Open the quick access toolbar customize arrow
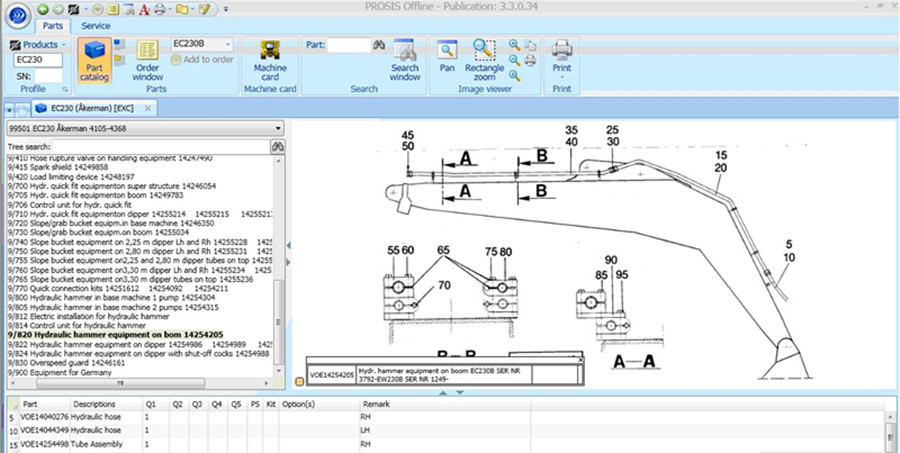 (226, 9)
